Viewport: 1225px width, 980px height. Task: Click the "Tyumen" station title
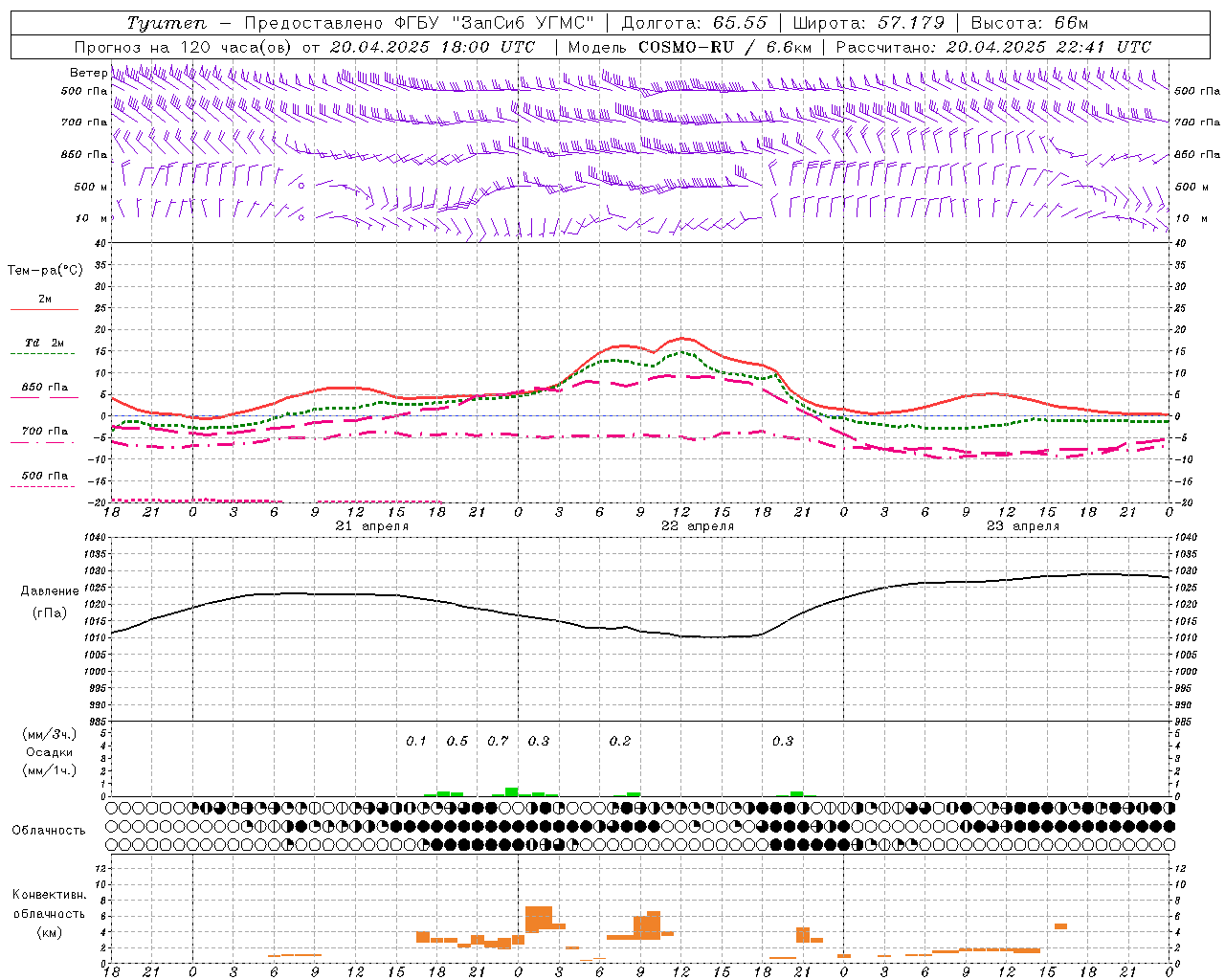pyautogui.click(x=167, y=23)
